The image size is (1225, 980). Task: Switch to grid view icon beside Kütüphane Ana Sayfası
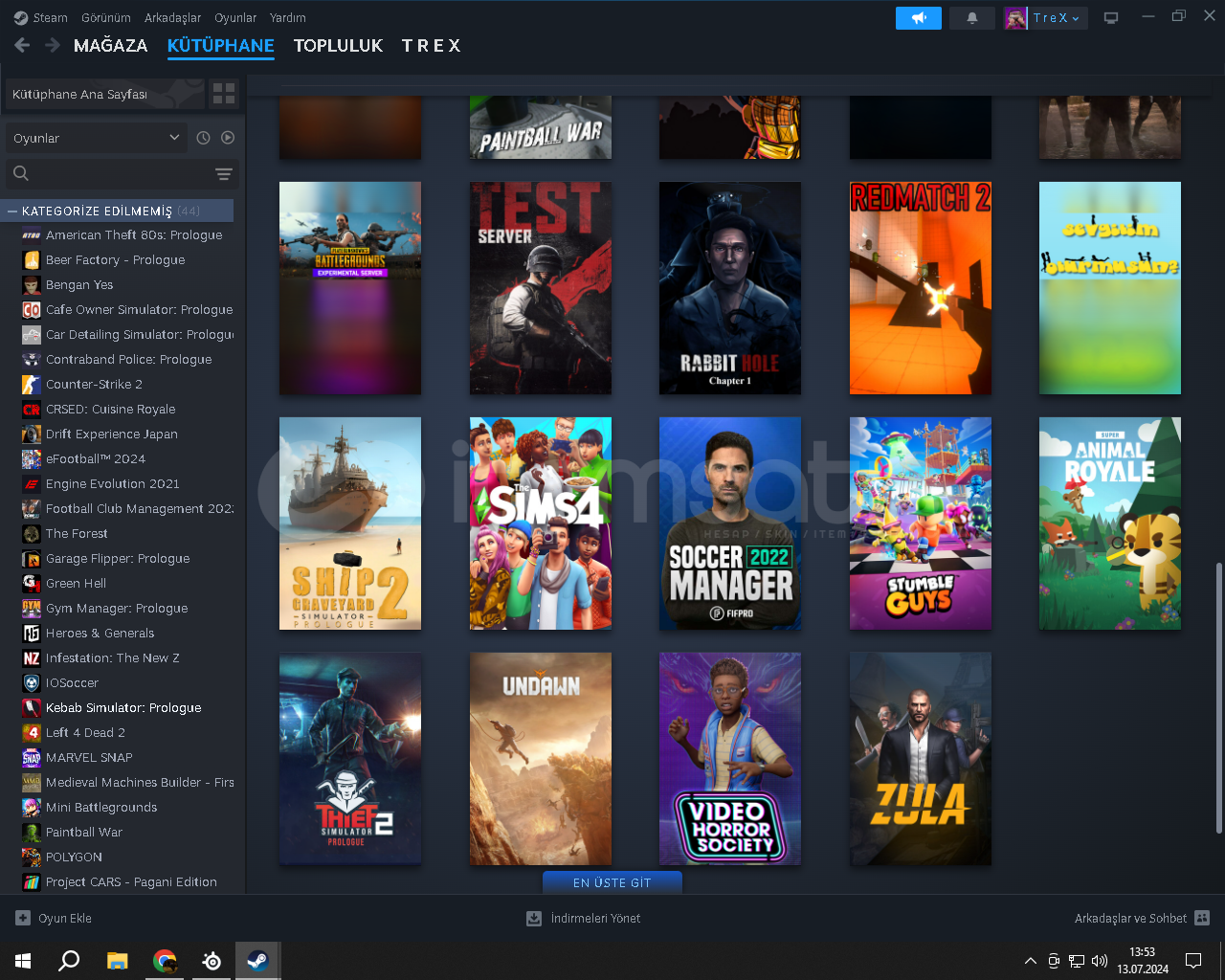point(224,93)
